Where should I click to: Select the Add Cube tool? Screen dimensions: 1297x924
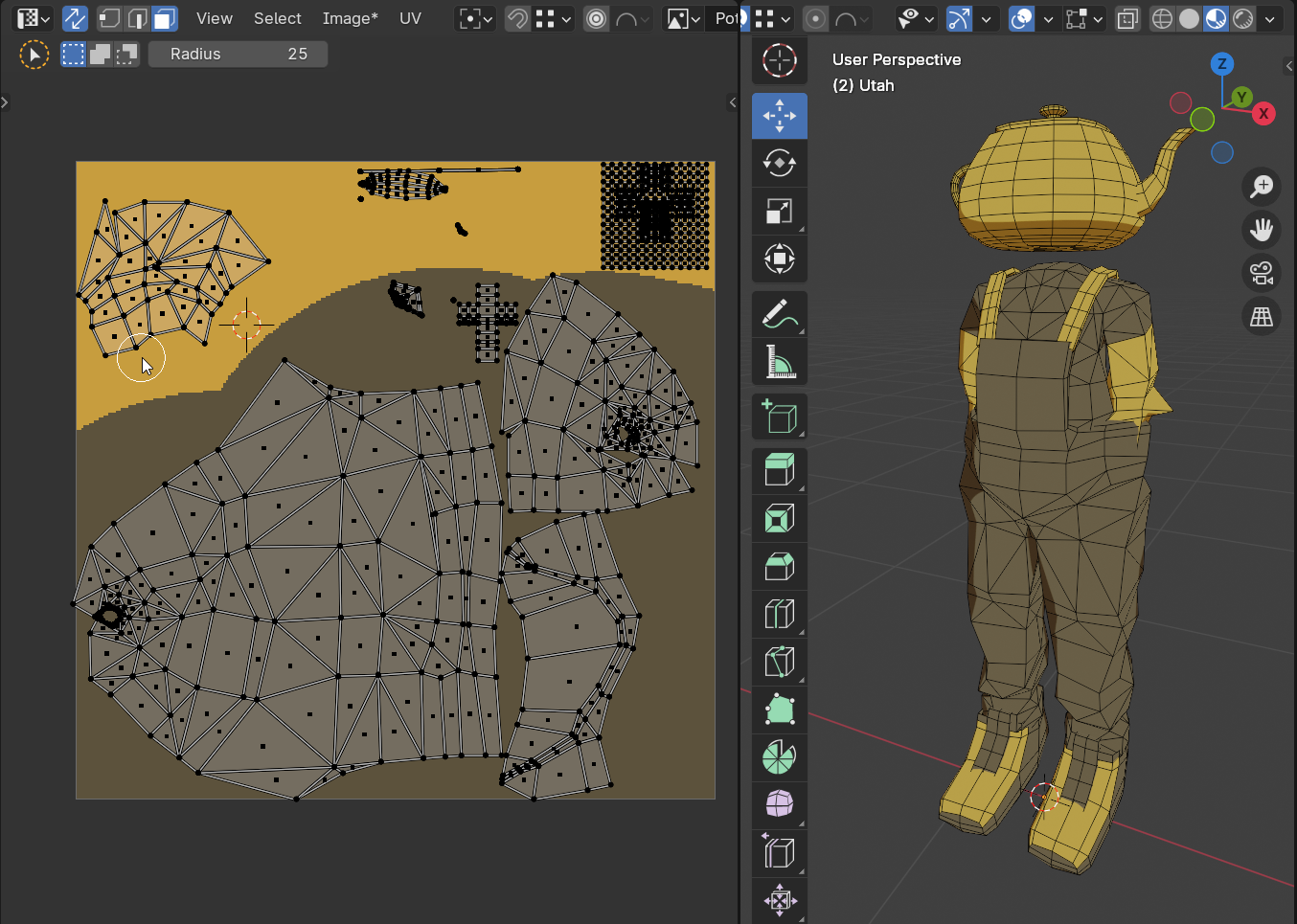point(780,417)
